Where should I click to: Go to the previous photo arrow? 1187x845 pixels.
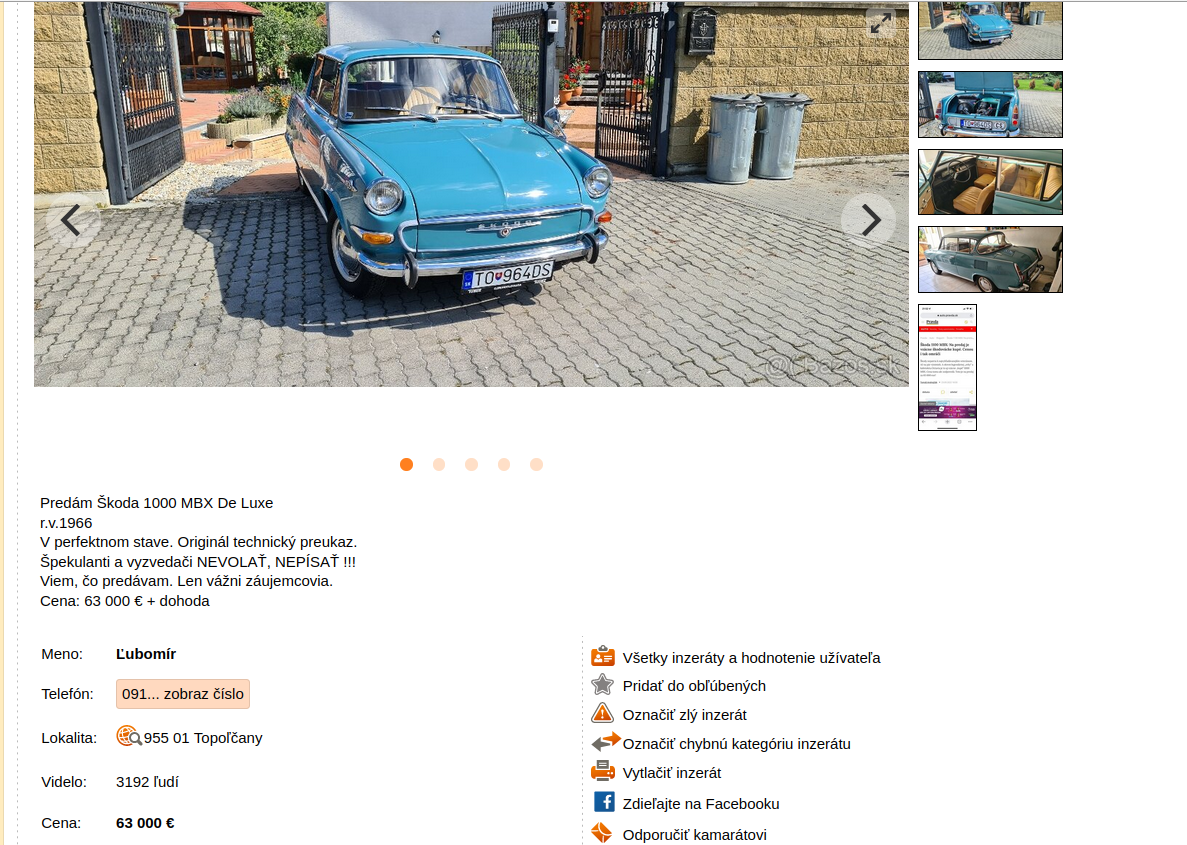73,220
